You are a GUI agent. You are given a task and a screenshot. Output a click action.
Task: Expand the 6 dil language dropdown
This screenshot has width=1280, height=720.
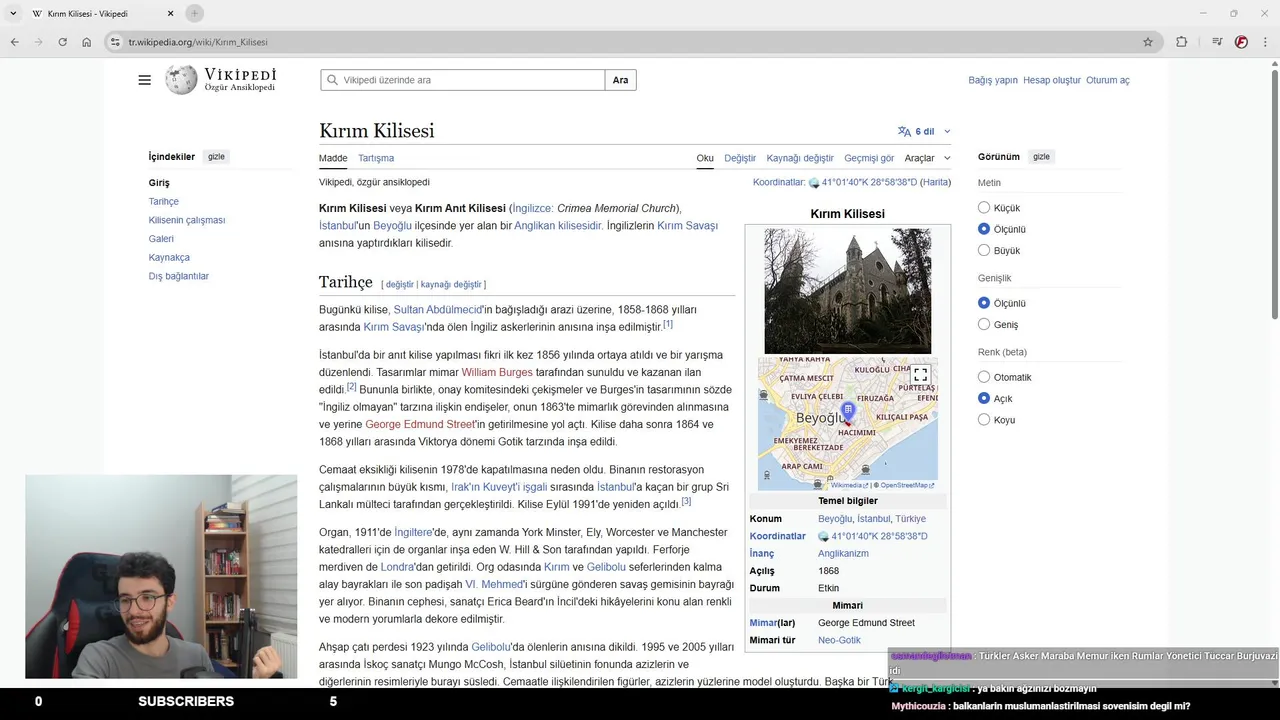click(925, 131)
